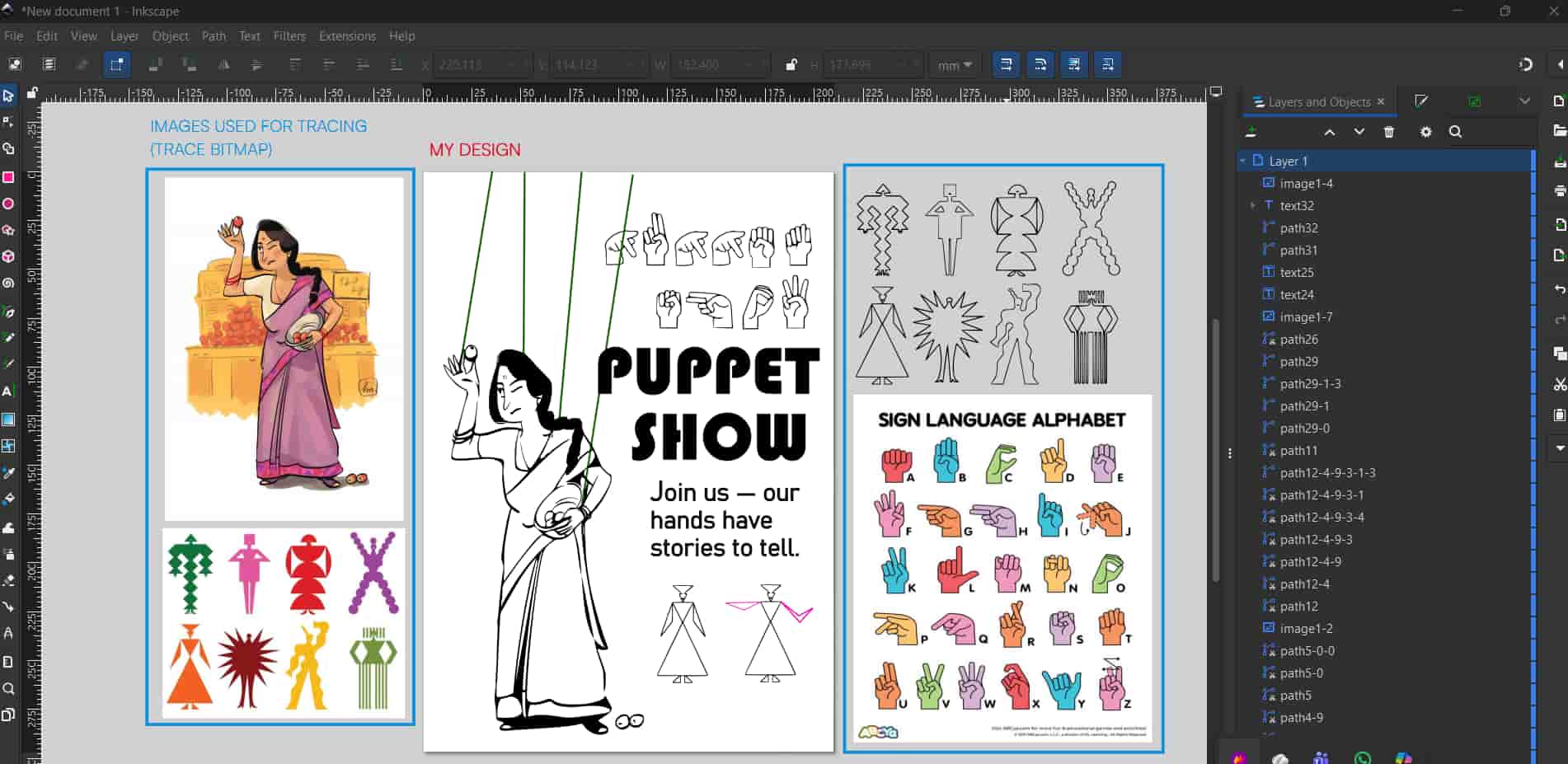Select the Eraser tool
The height and width of the screenshot is (764, 1568).
click(8, 580)
